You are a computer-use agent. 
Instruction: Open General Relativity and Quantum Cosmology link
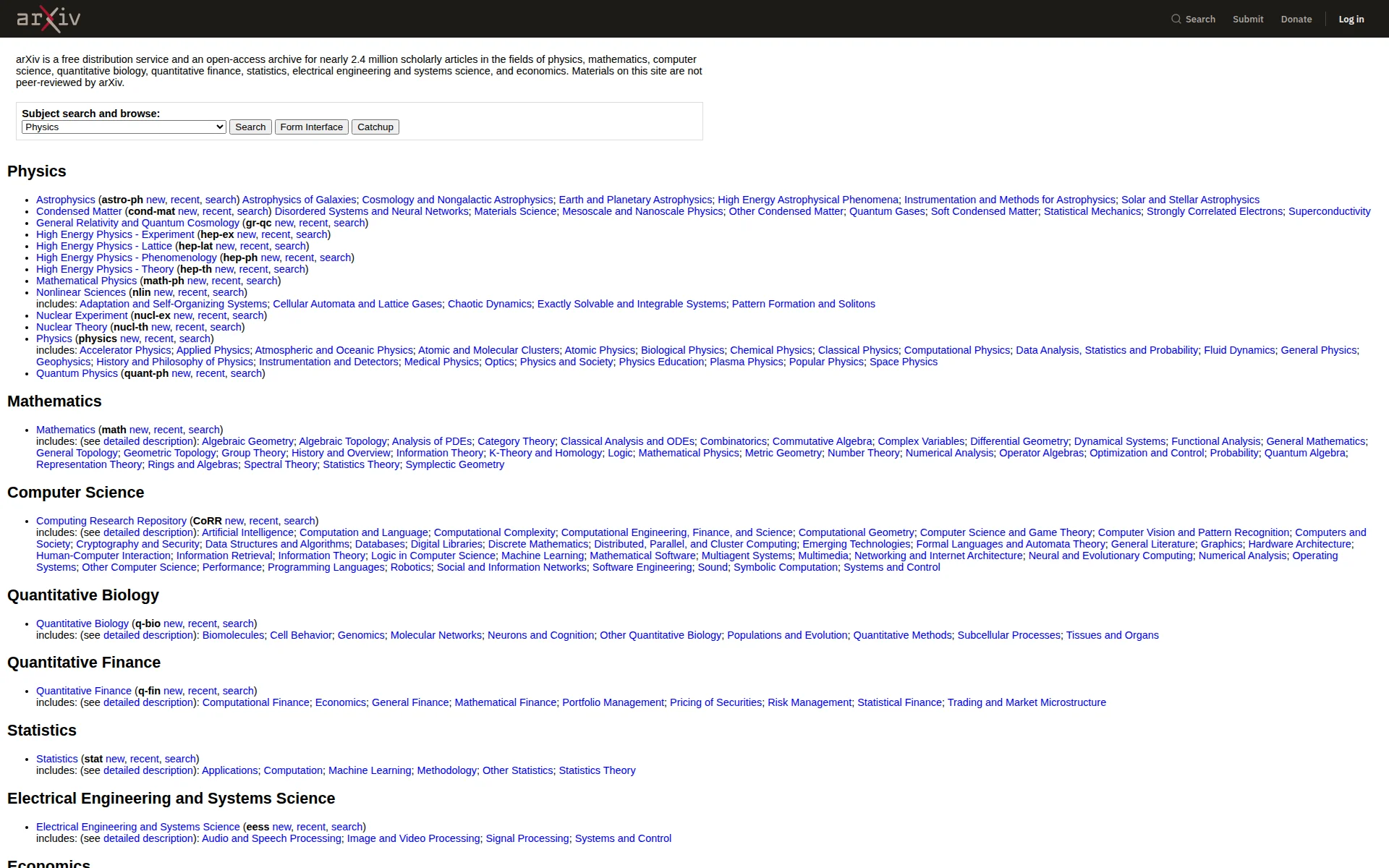point(137,223)
